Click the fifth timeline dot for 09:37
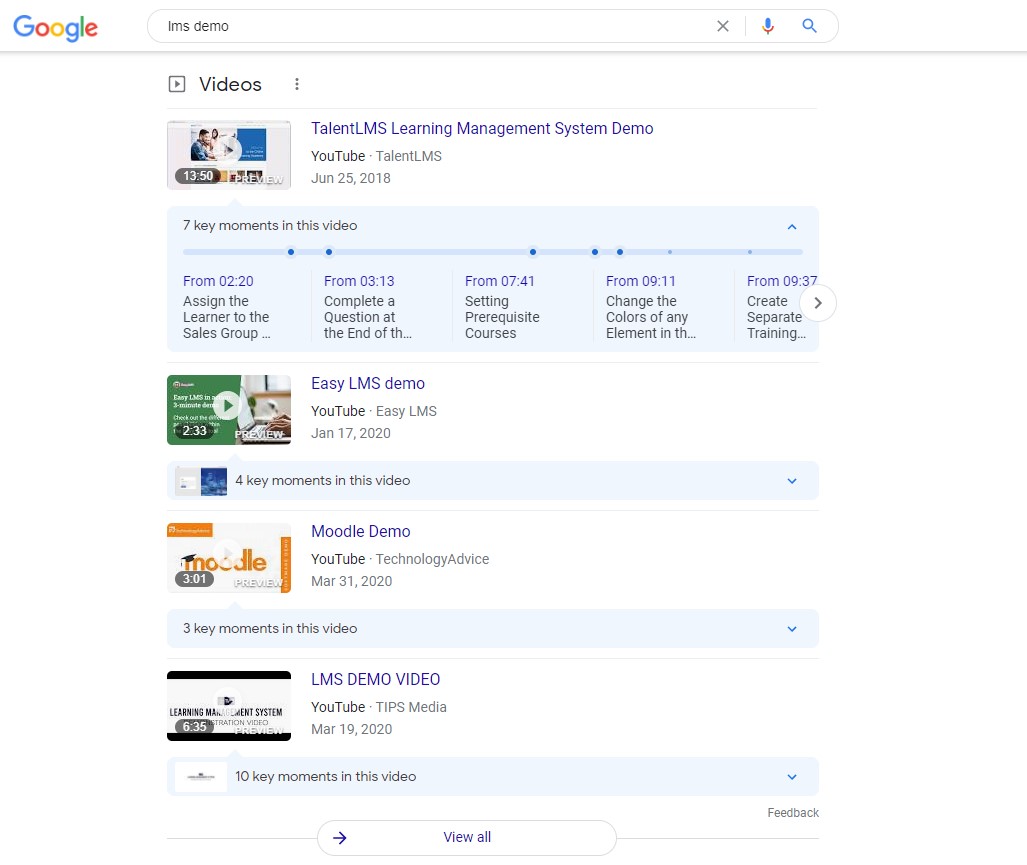 (620, 252)
